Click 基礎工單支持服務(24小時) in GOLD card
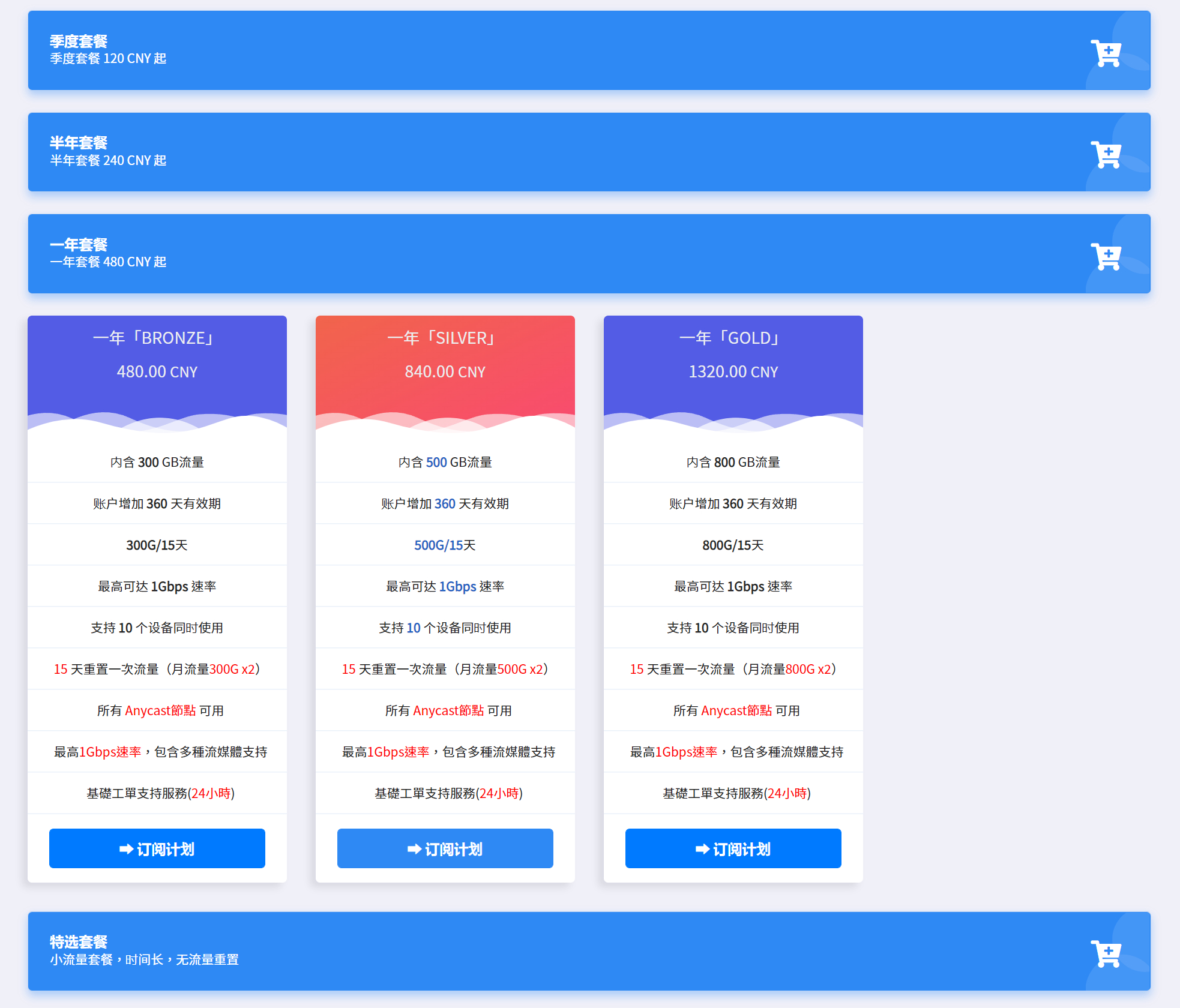The height and width of the screenshot is (1008, 1180). [x=736, y=793]
